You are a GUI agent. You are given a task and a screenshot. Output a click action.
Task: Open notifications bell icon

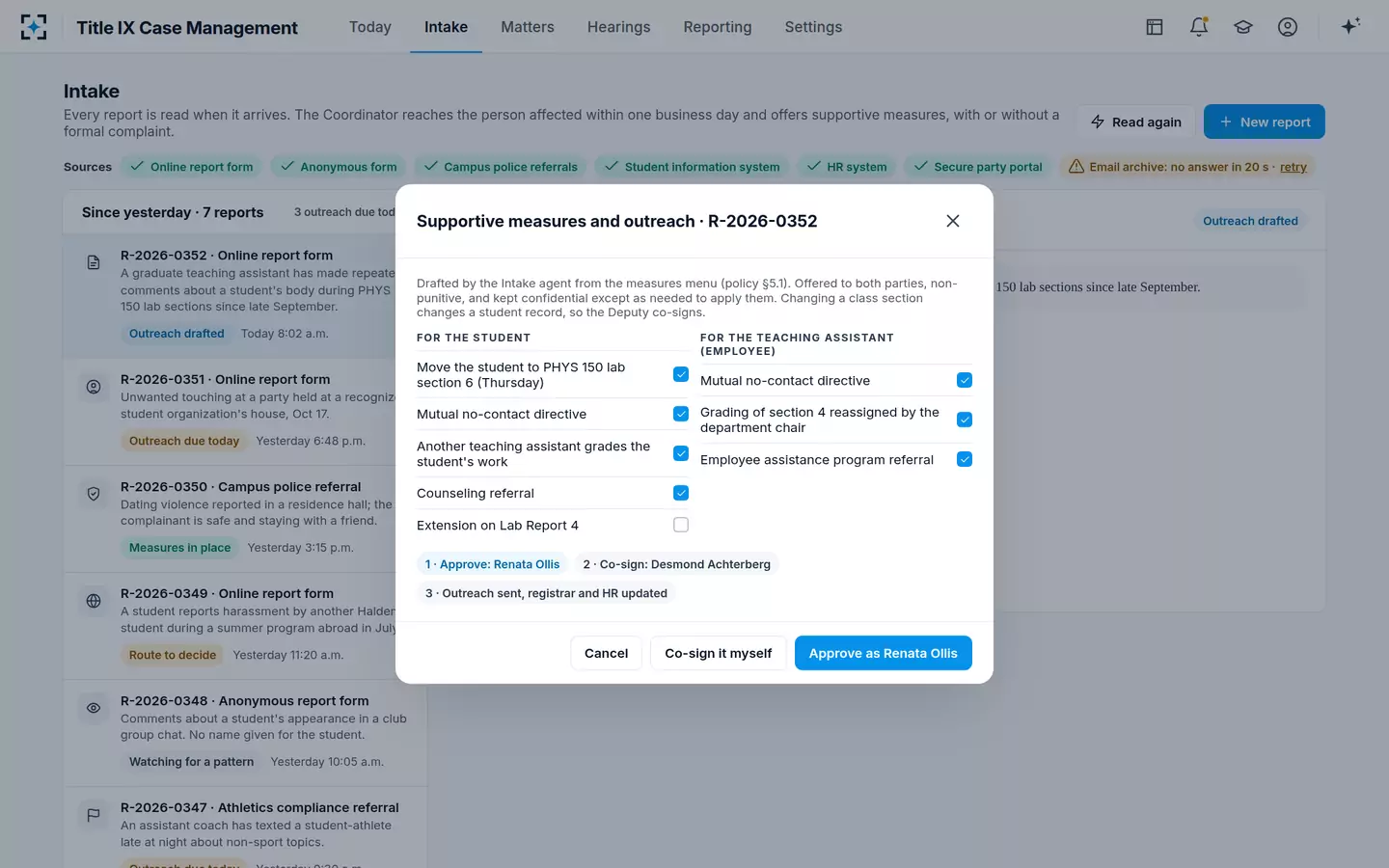1199,27
